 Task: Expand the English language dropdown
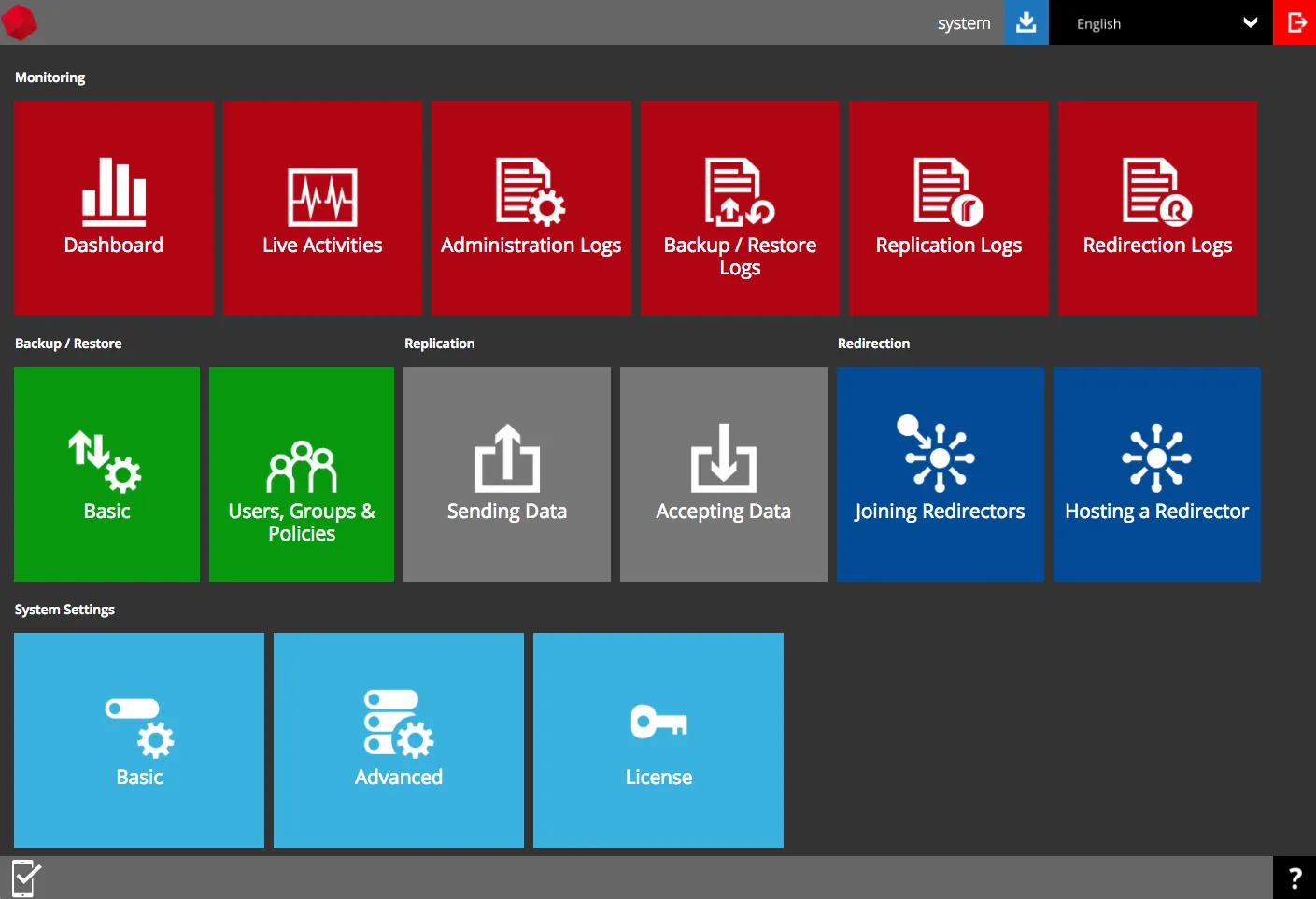(1161, 22)
